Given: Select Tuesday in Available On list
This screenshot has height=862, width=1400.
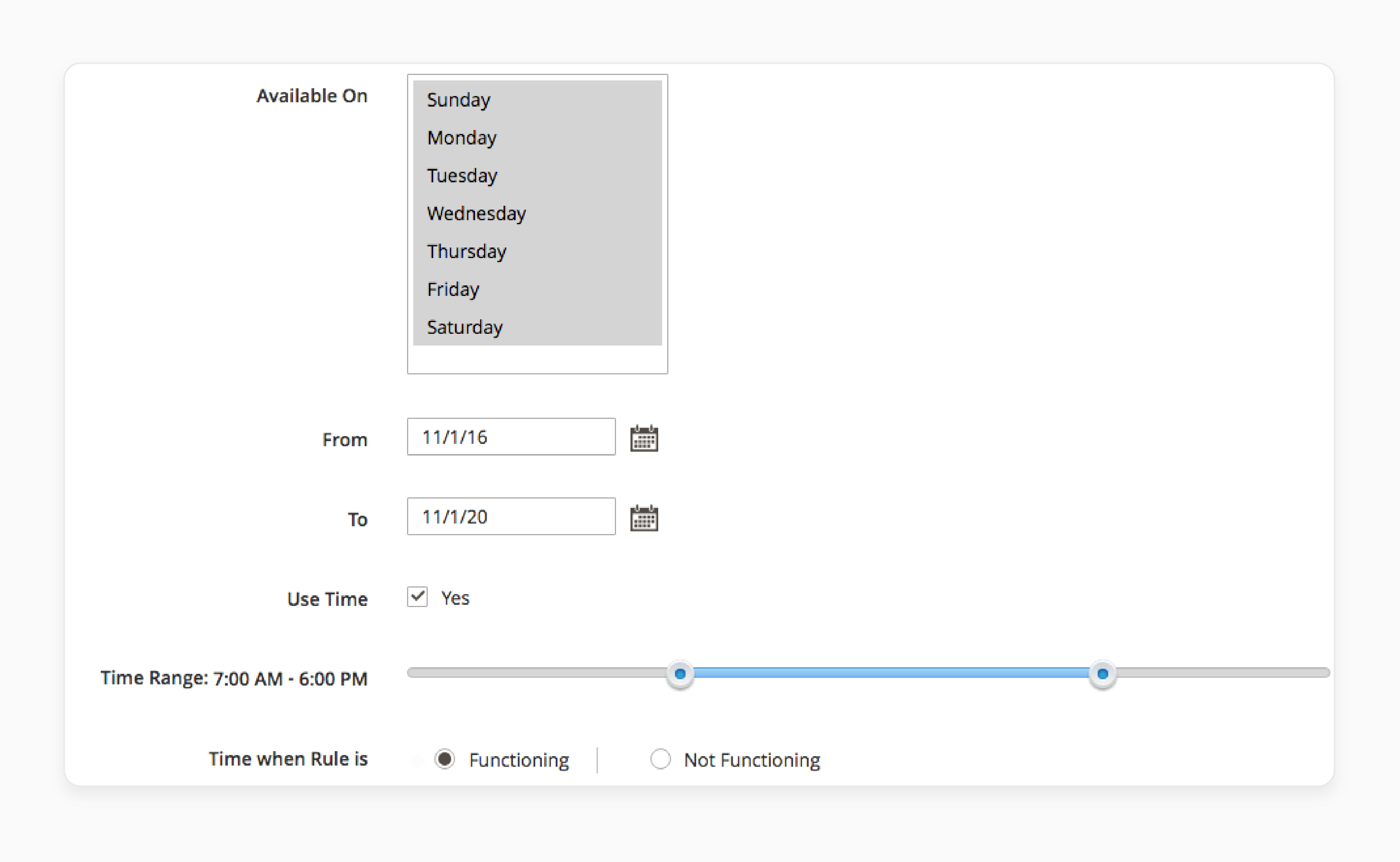Looking at the screenshot, I should [x=537, y=176].
